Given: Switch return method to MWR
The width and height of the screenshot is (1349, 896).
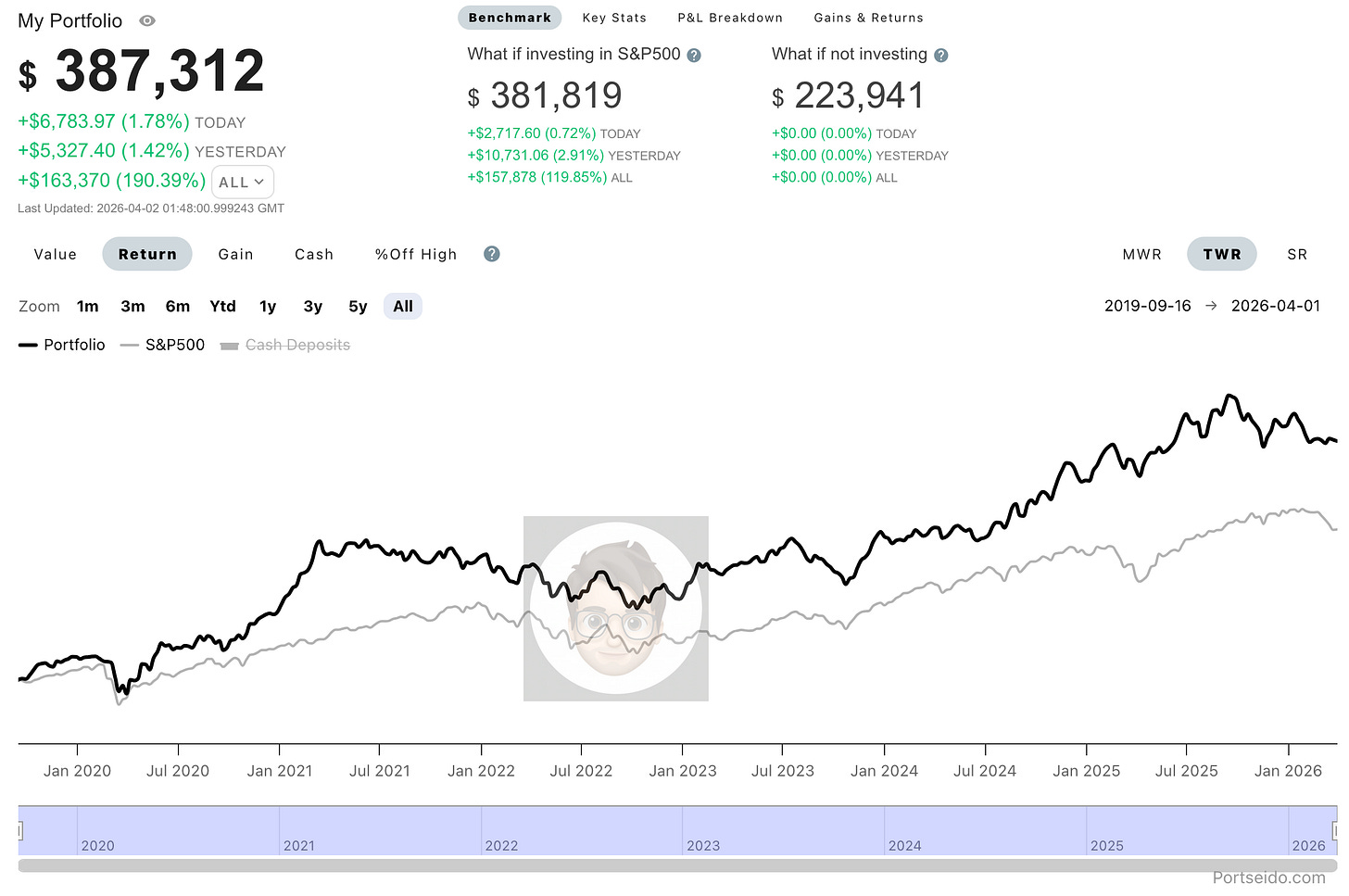Looking at the screenshot, I should (x=1141, y=254).
